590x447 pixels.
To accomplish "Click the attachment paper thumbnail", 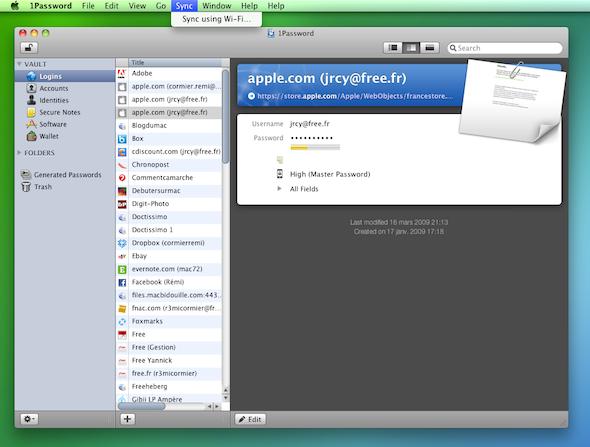I will tap(512, 101).
